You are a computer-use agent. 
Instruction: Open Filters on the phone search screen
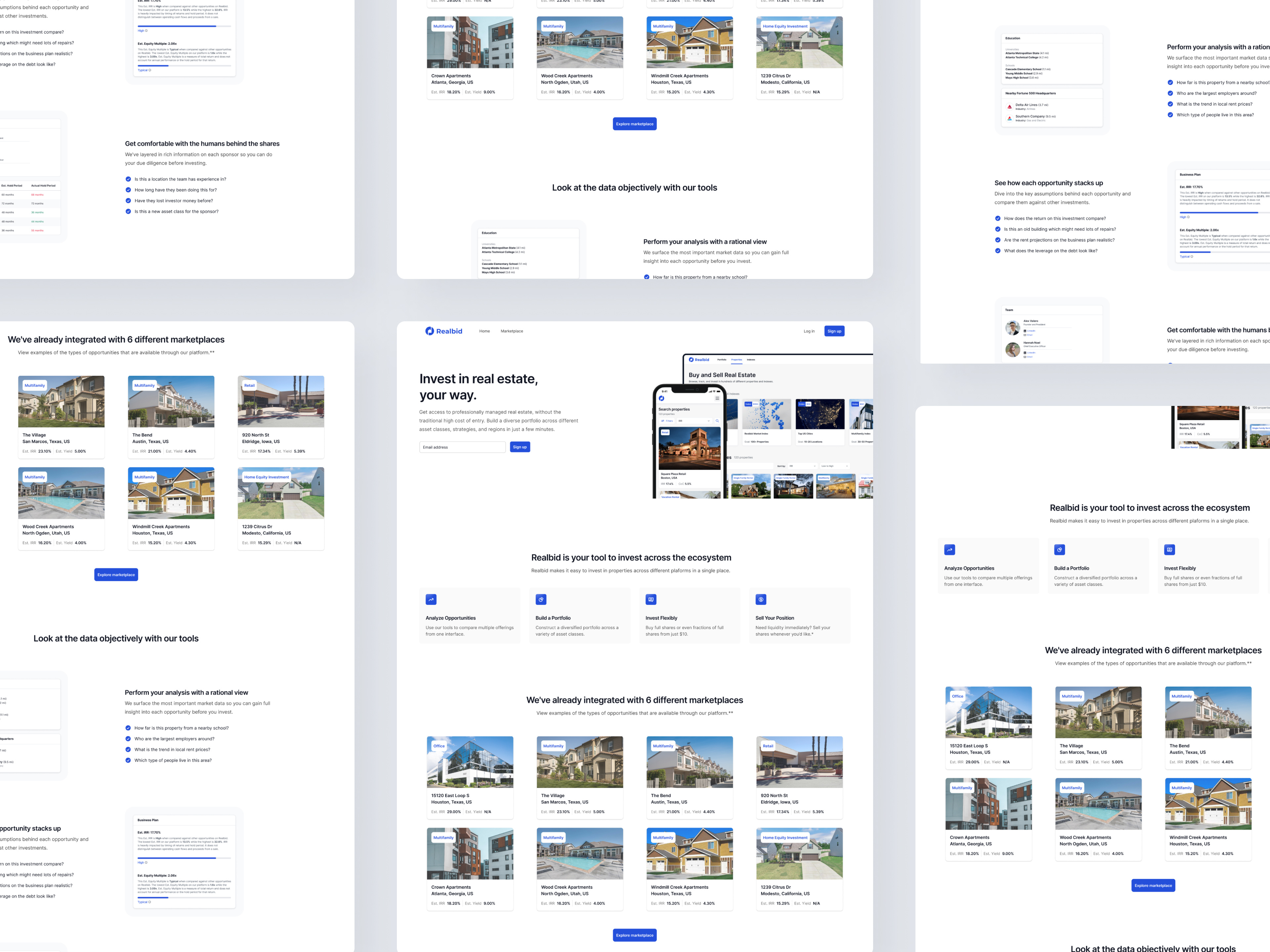[x=666, y=421]
